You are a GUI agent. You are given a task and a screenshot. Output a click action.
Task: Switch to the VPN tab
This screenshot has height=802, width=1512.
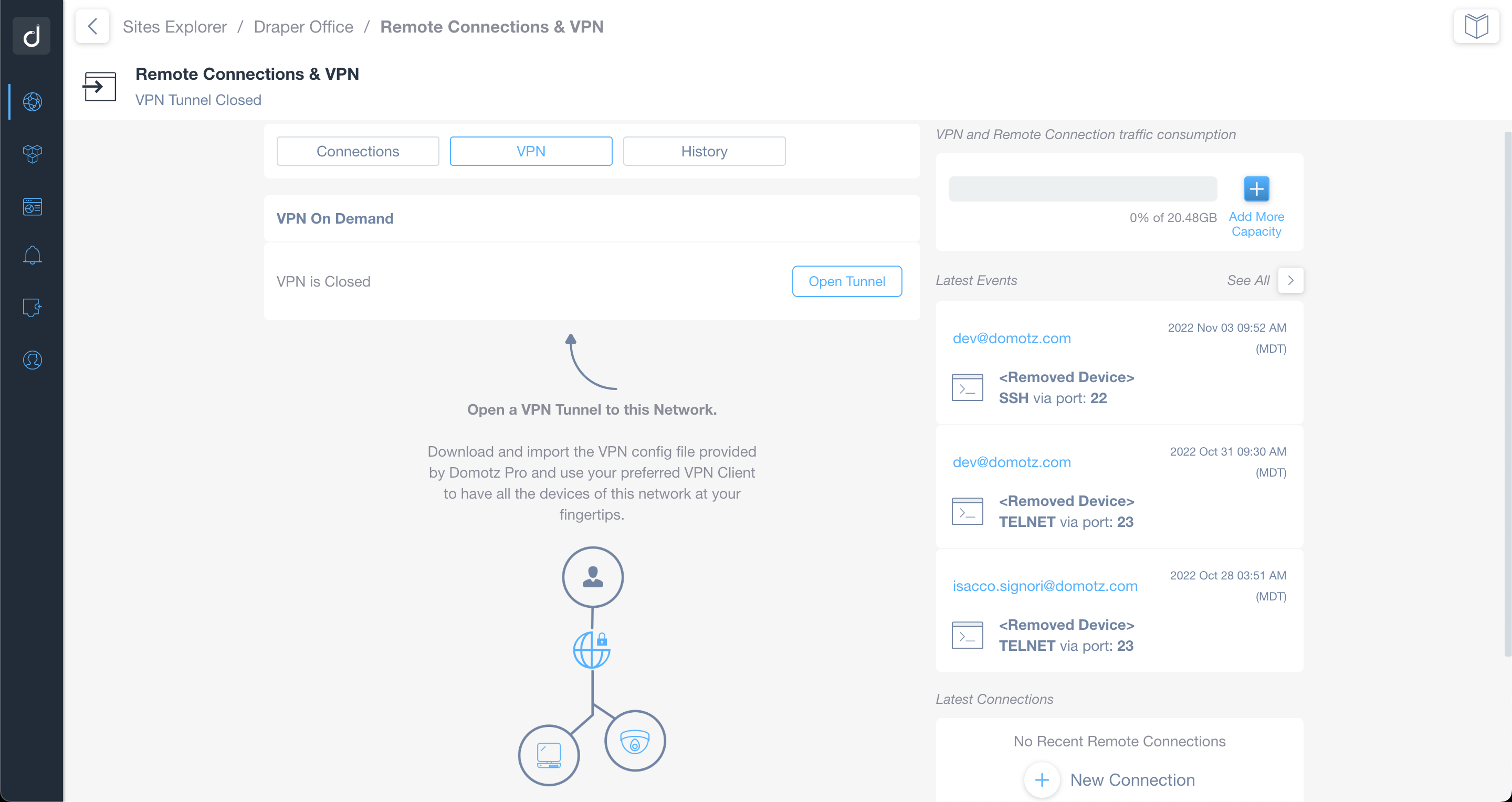(531, 151)
